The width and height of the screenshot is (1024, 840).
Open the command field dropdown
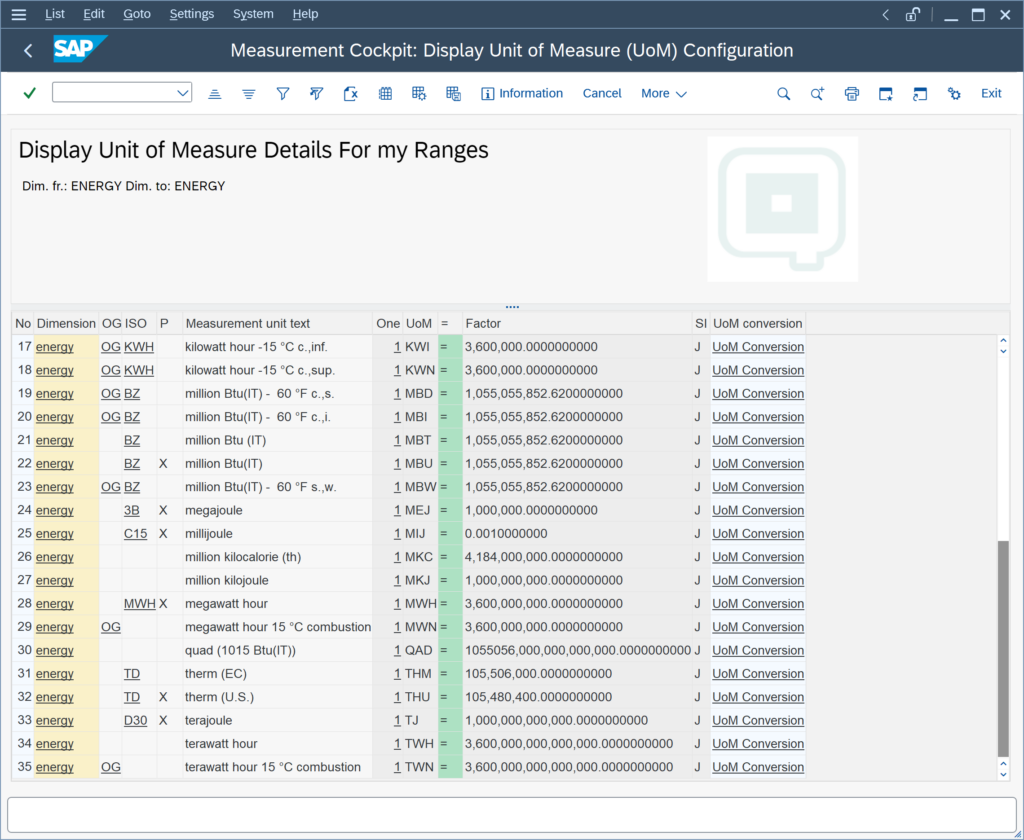[183, 93]
